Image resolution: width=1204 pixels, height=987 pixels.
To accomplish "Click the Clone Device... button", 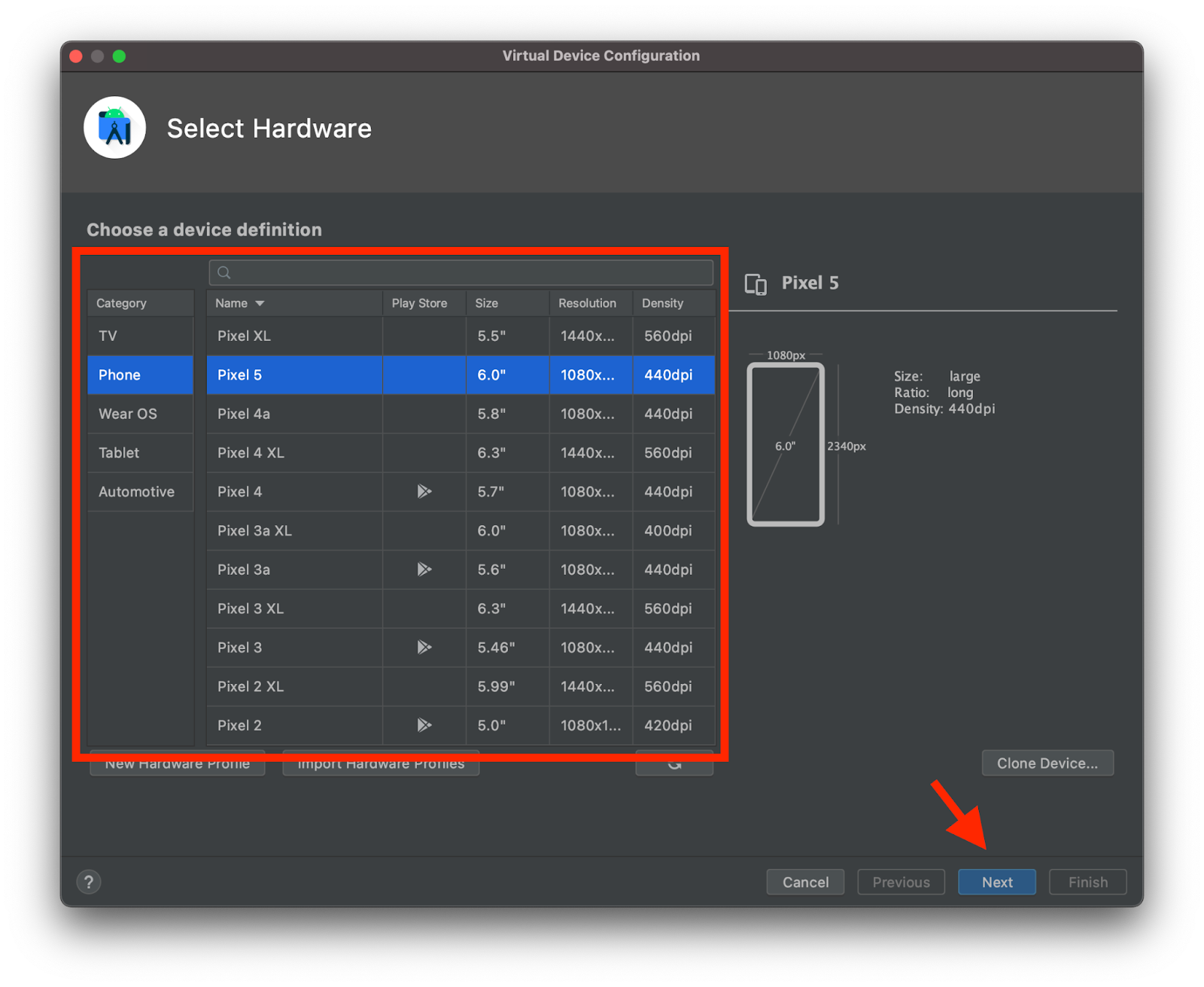I will 1047,763.
